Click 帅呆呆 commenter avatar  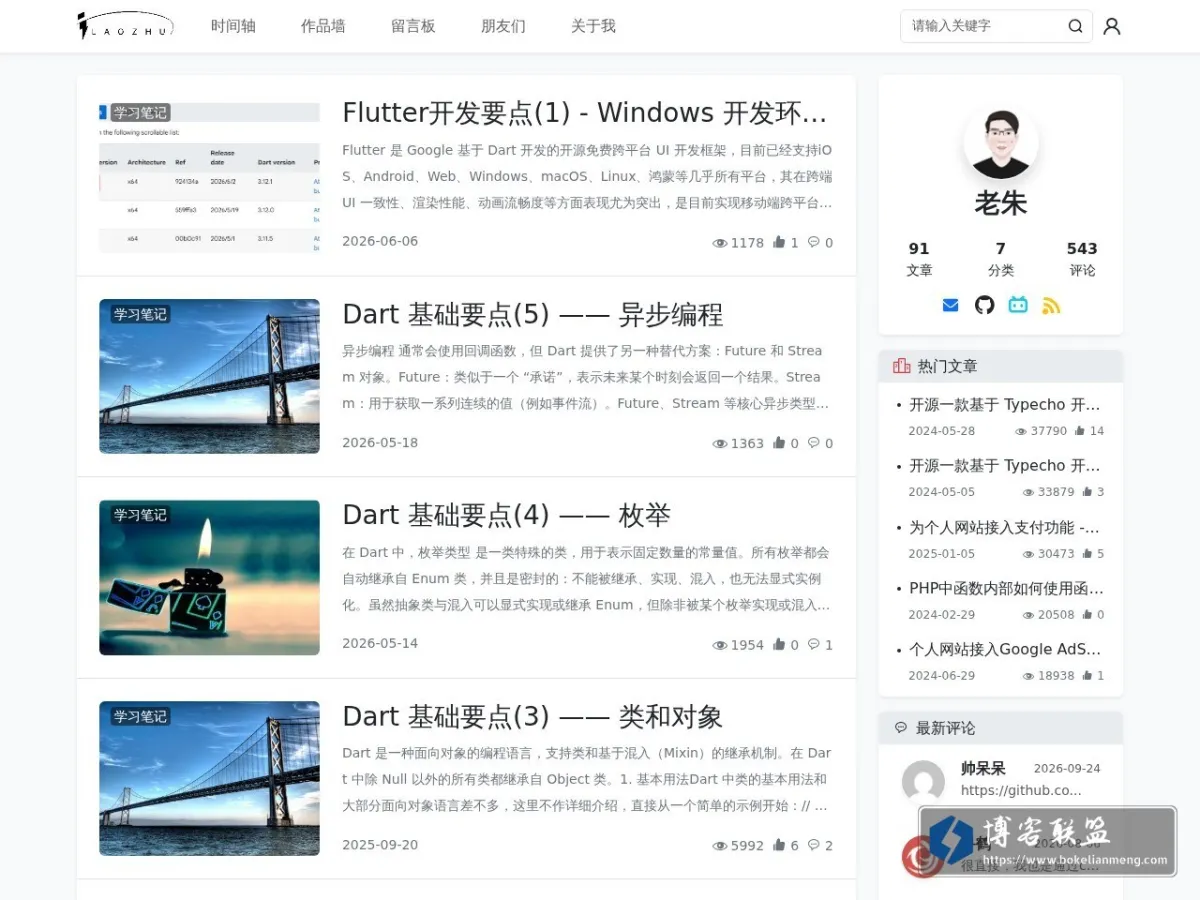pos(923,782)
